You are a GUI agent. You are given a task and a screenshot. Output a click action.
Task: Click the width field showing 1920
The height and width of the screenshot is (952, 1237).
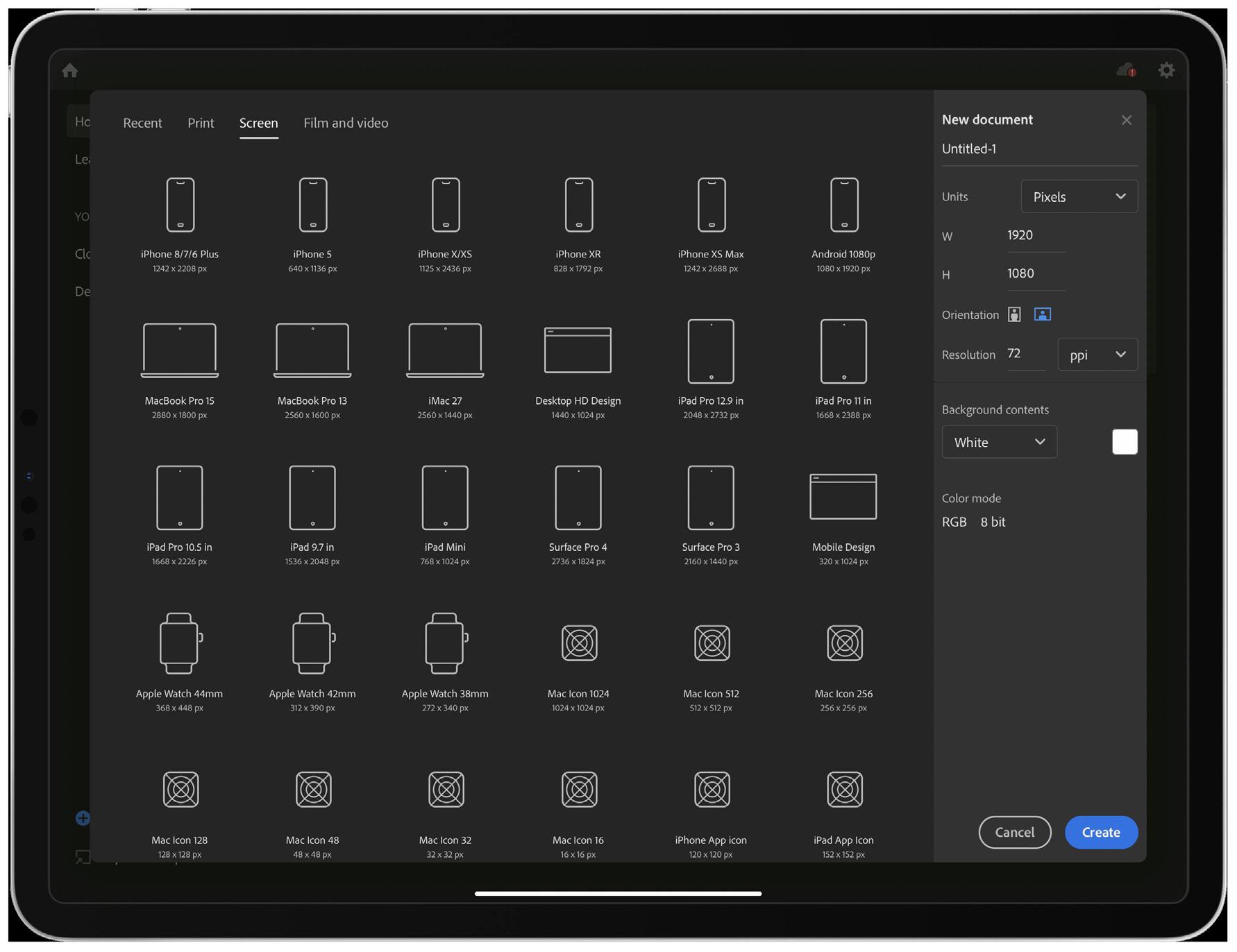[1036, 236]
